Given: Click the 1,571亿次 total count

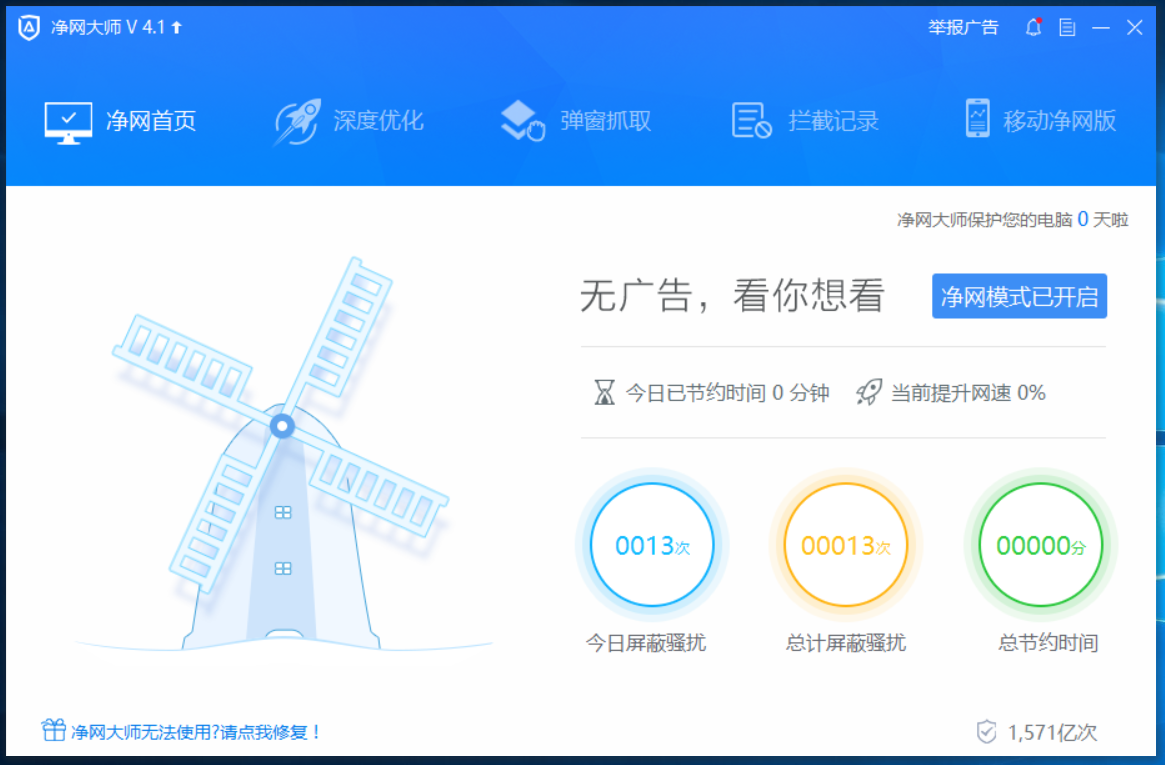Looking at the screenshot, I should 1052,732.
